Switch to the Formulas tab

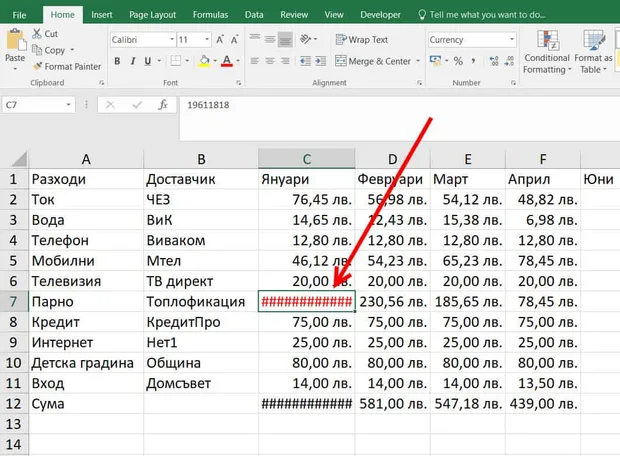coord(210,15)
